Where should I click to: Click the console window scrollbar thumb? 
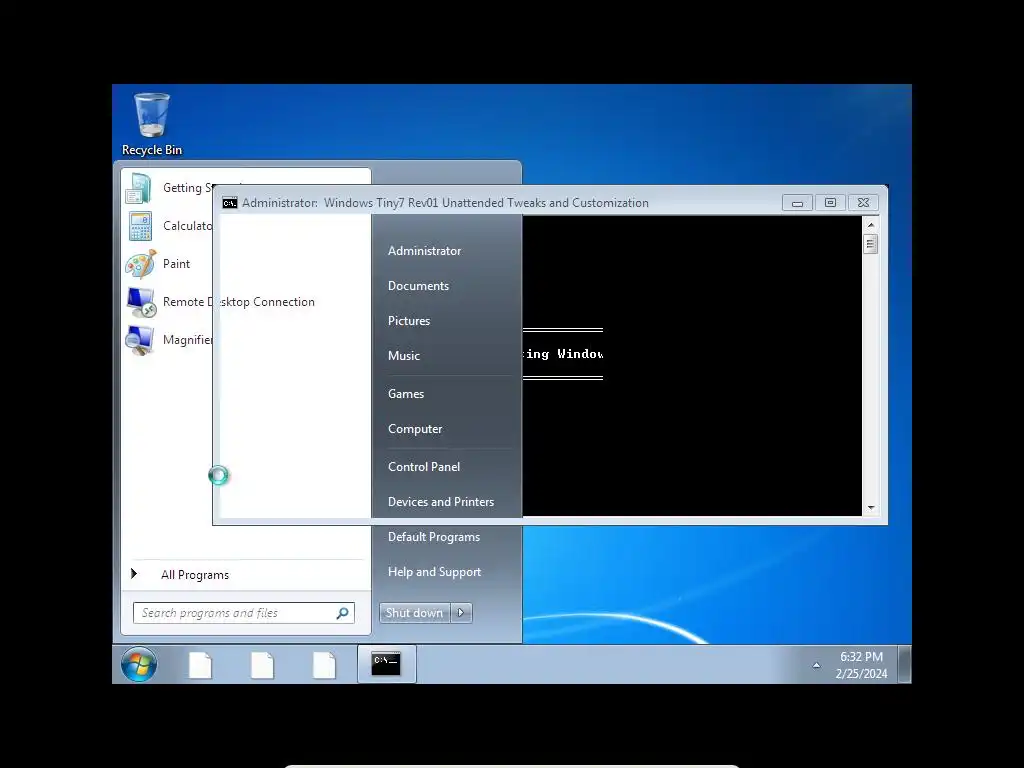(871, 244)
